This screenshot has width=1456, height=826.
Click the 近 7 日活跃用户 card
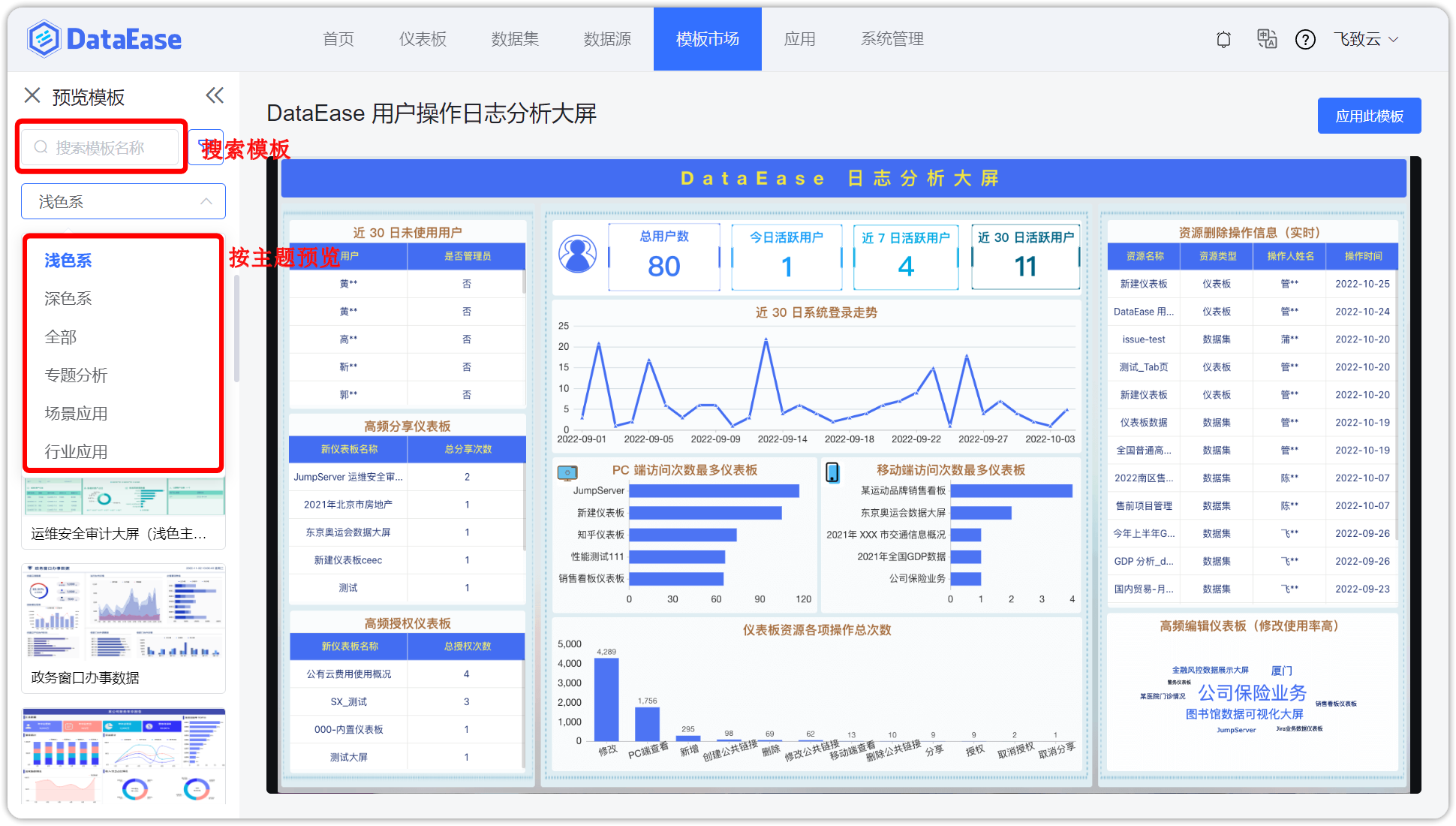(906, 256)
